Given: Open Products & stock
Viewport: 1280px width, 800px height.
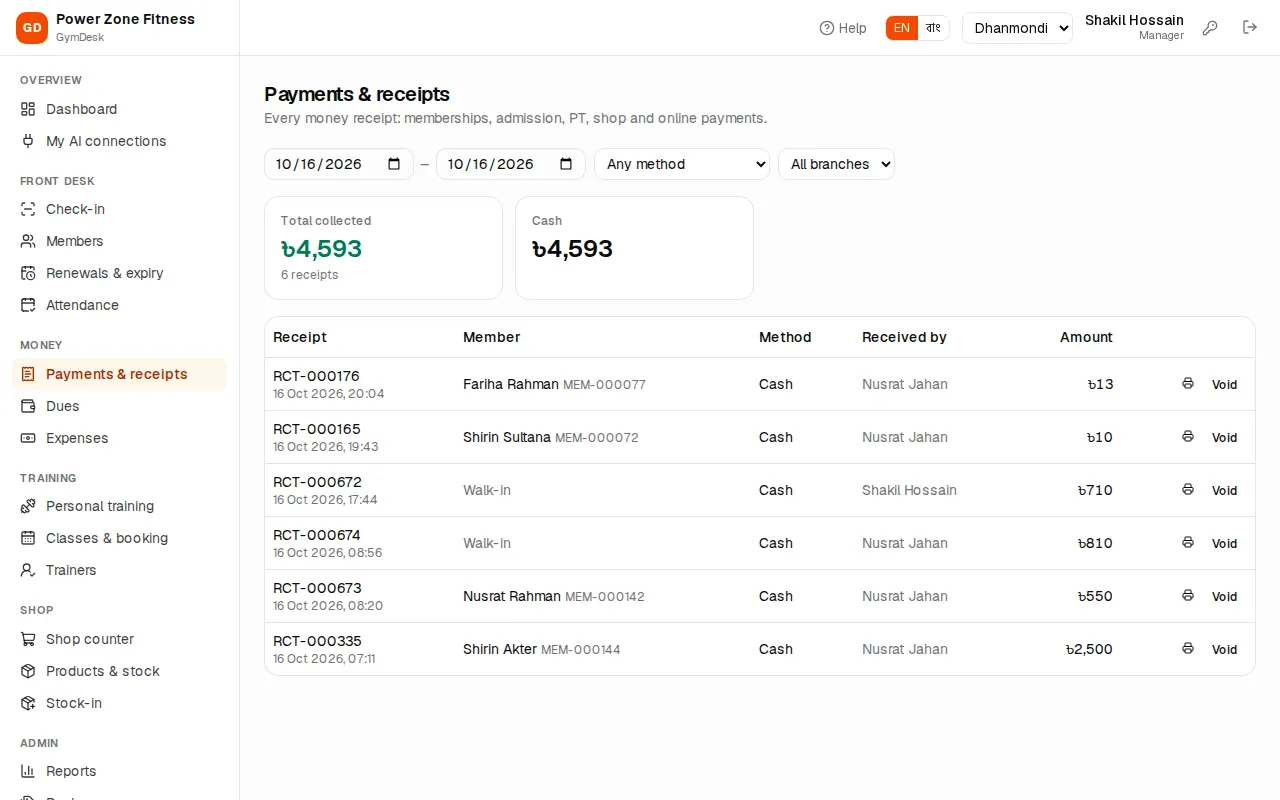Looking at the screenshot, I should point(120,671).
